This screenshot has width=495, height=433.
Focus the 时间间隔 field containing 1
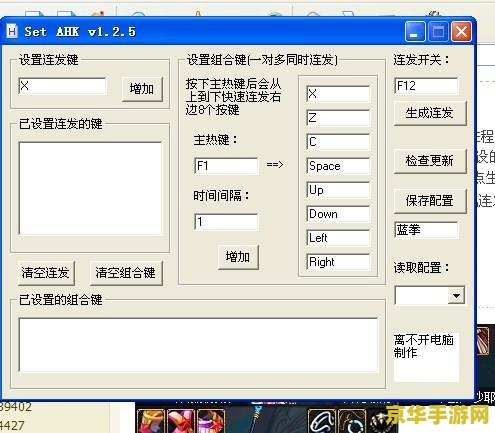[x=226, y=222]
